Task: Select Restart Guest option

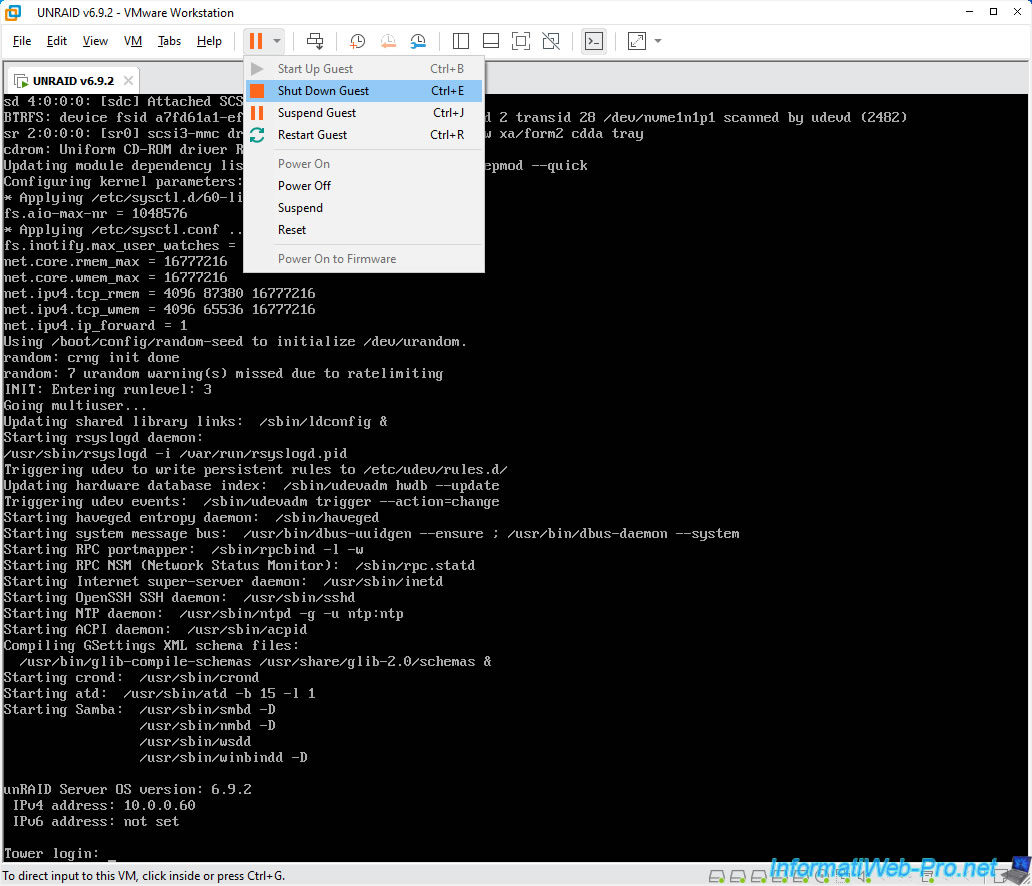Action: [312, 135]
